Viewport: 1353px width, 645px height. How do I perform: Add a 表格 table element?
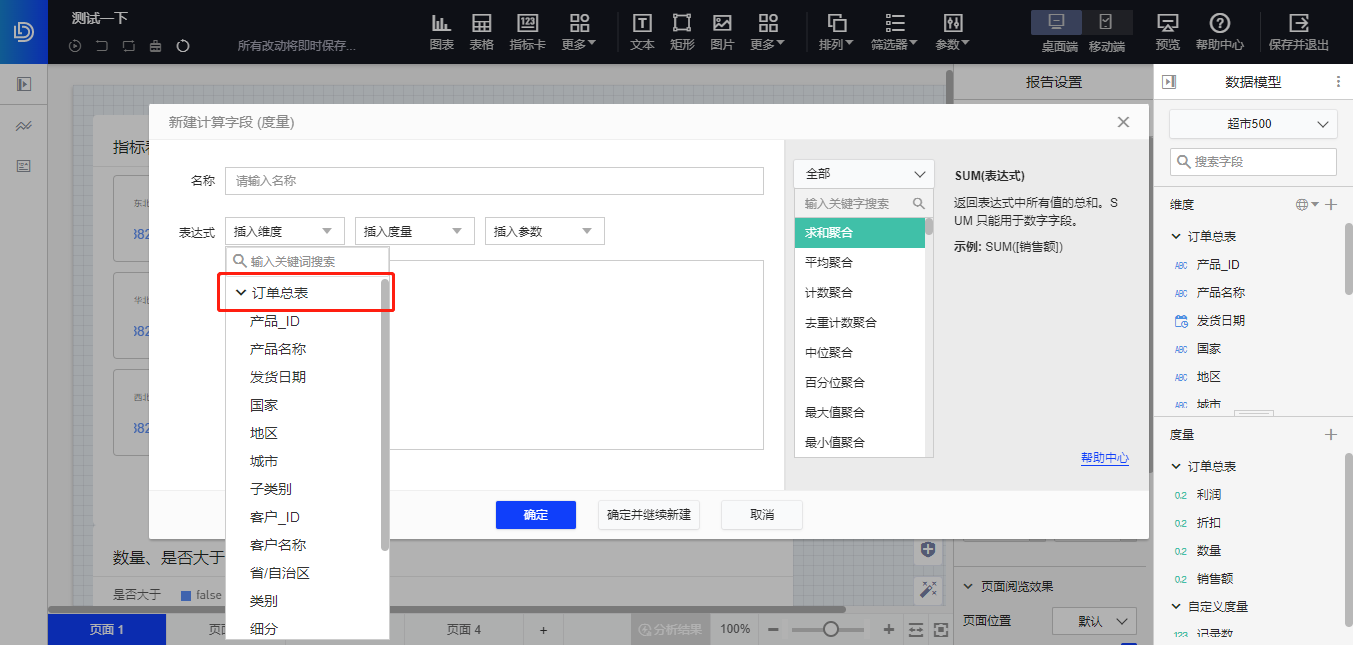pyautogui.click(x=484, y=30)
